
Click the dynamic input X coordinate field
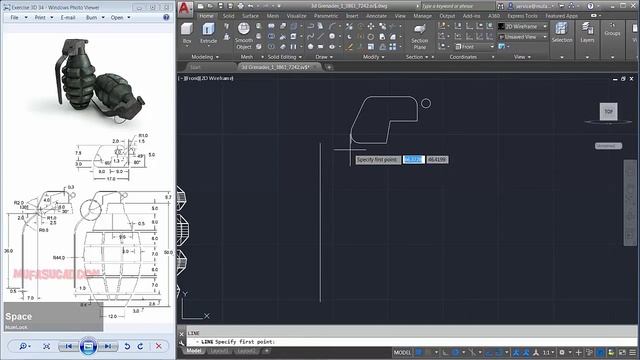pyautogui.click(x=413, y=160)
